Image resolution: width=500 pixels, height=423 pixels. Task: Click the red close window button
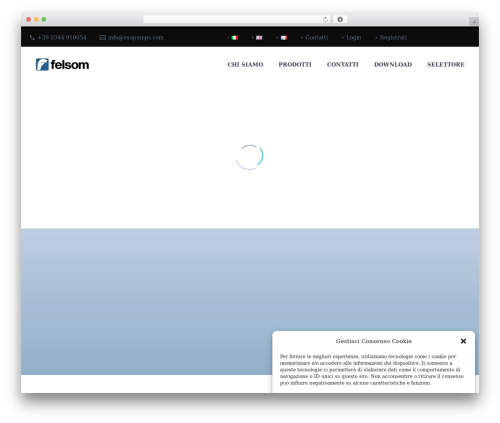point(29,19)
